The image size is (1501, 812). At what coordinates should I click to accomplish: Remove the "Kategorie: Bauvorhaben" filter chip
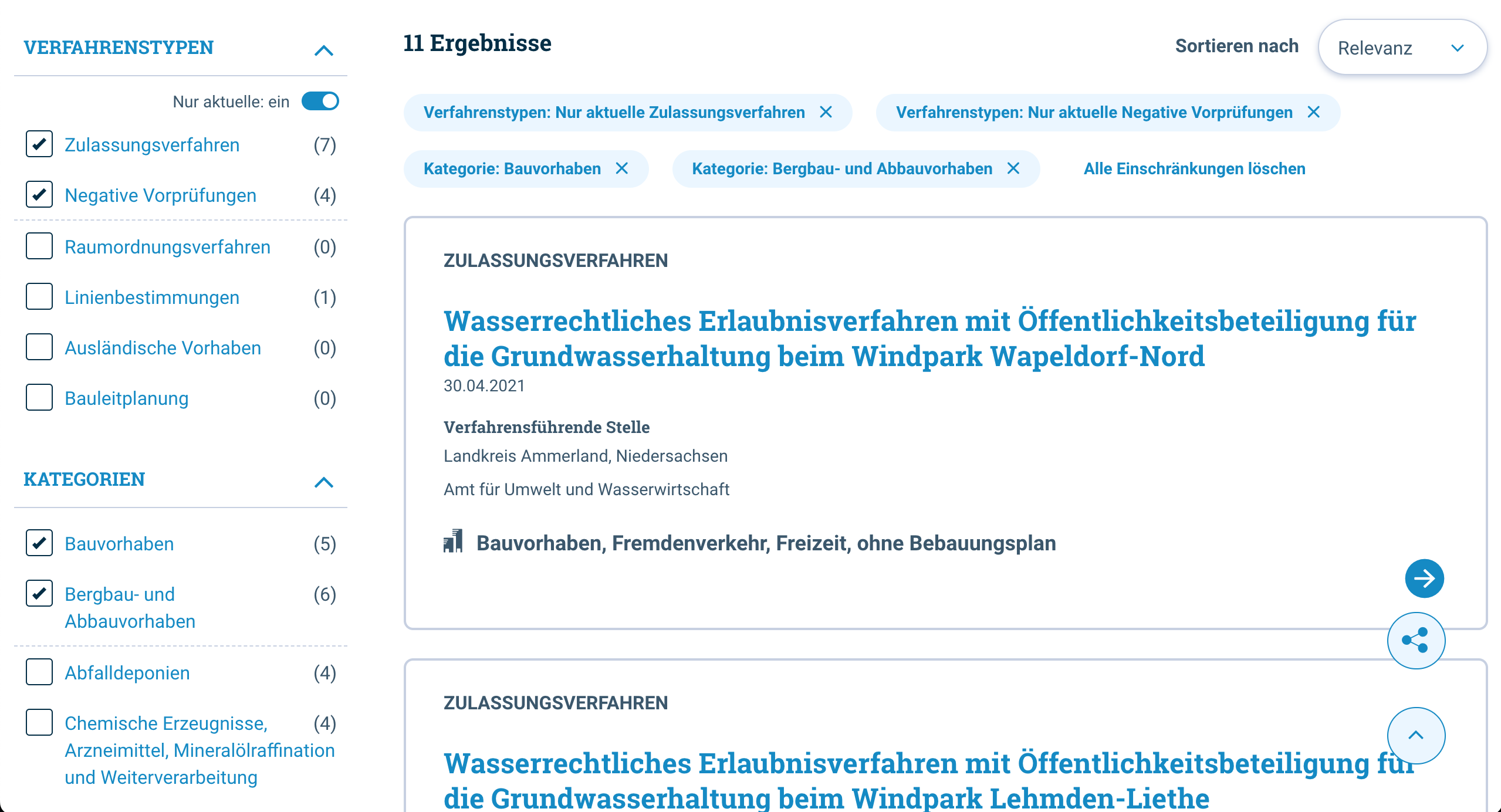point(623,168)
